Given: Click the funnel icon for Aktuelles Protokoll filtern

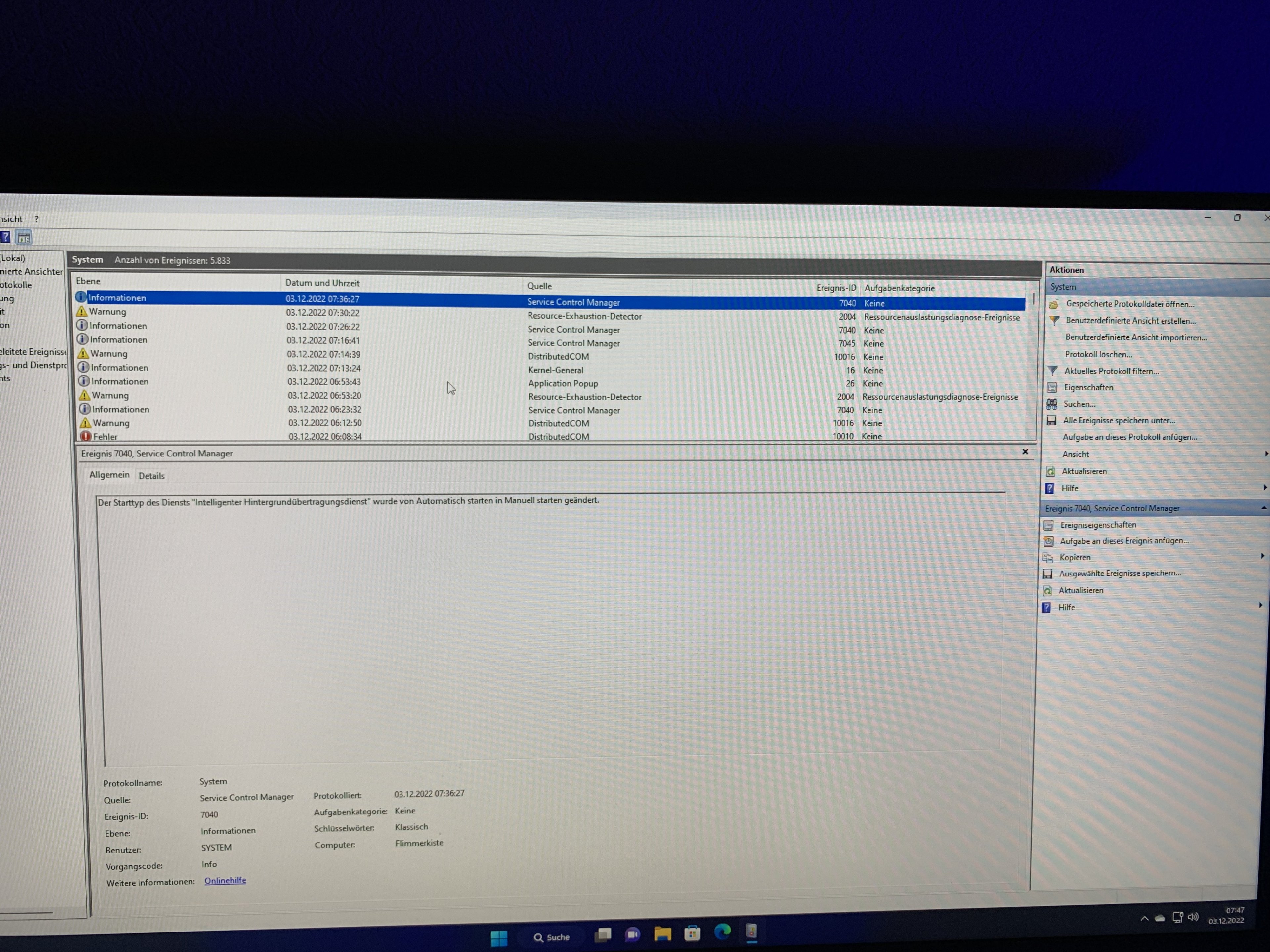Looking at the screenshot, I should click(1052, 371).
